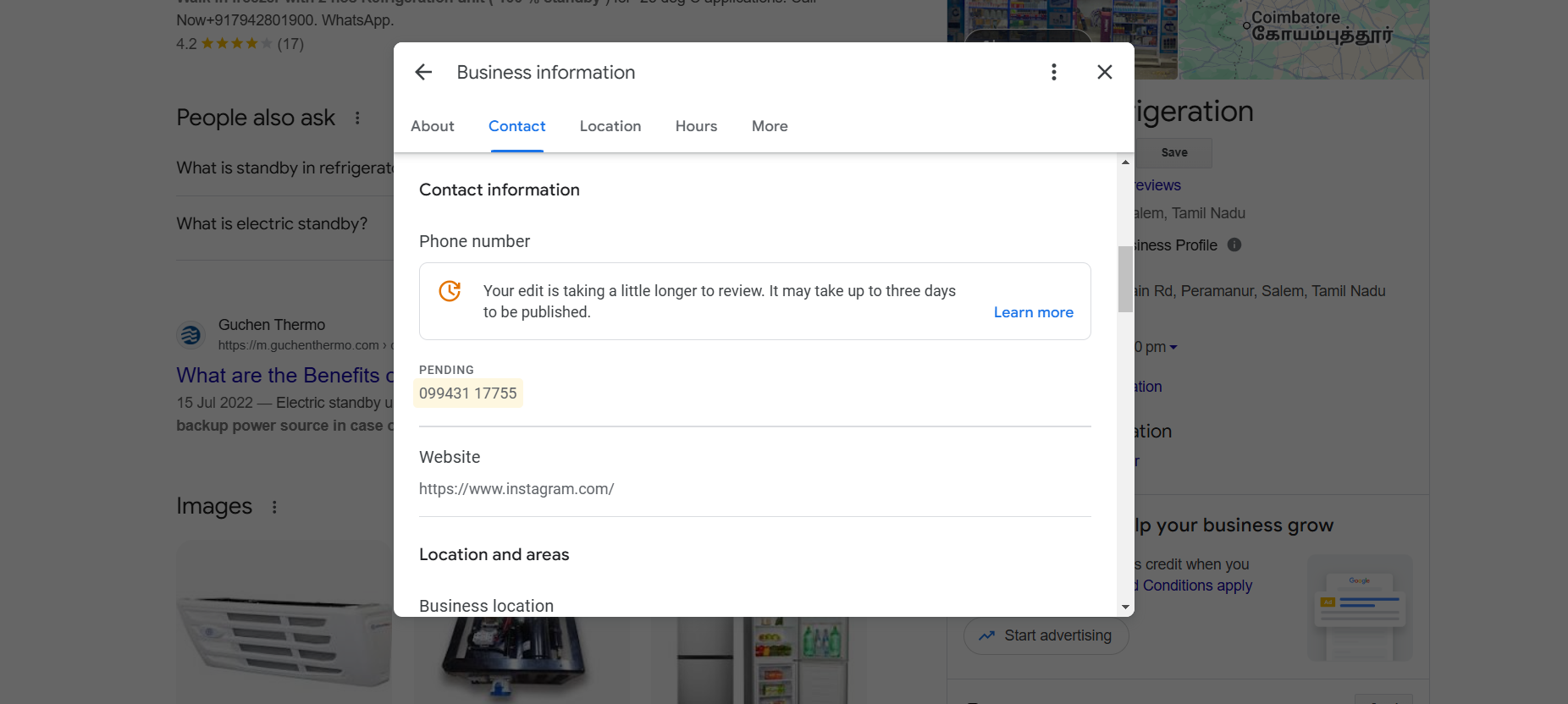The image size is (1568, 704).
Task: Click Start advertising button
Action: [1046, 635]
